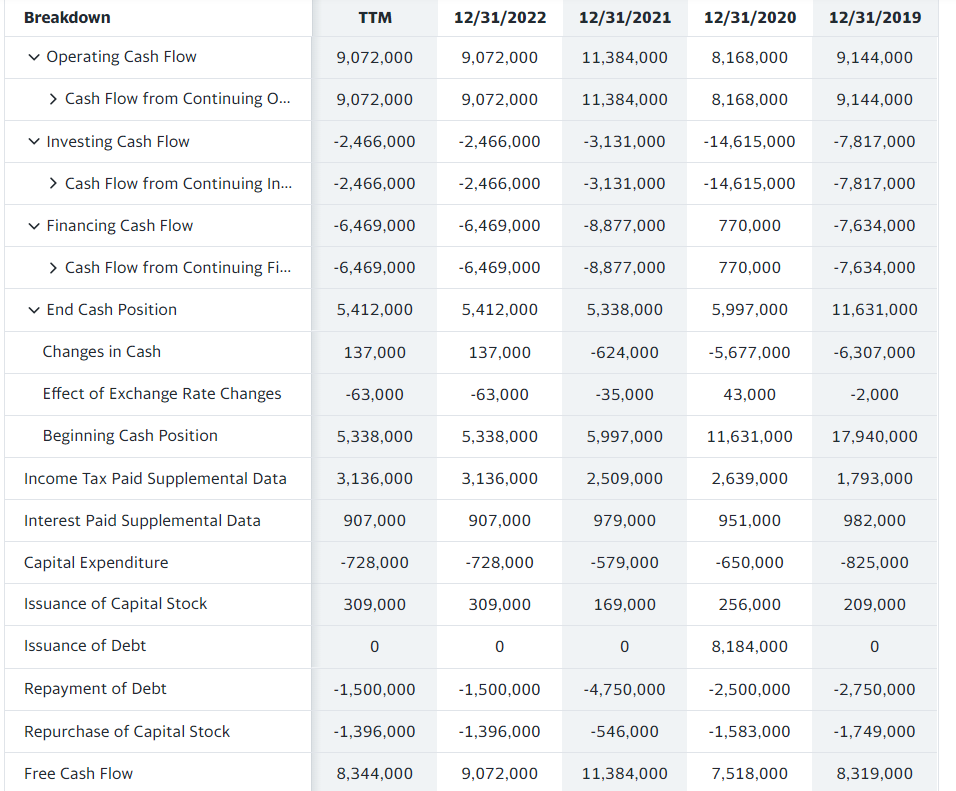Click Operating Cash Flow 2021 value 11,384,000

(625, 58)
